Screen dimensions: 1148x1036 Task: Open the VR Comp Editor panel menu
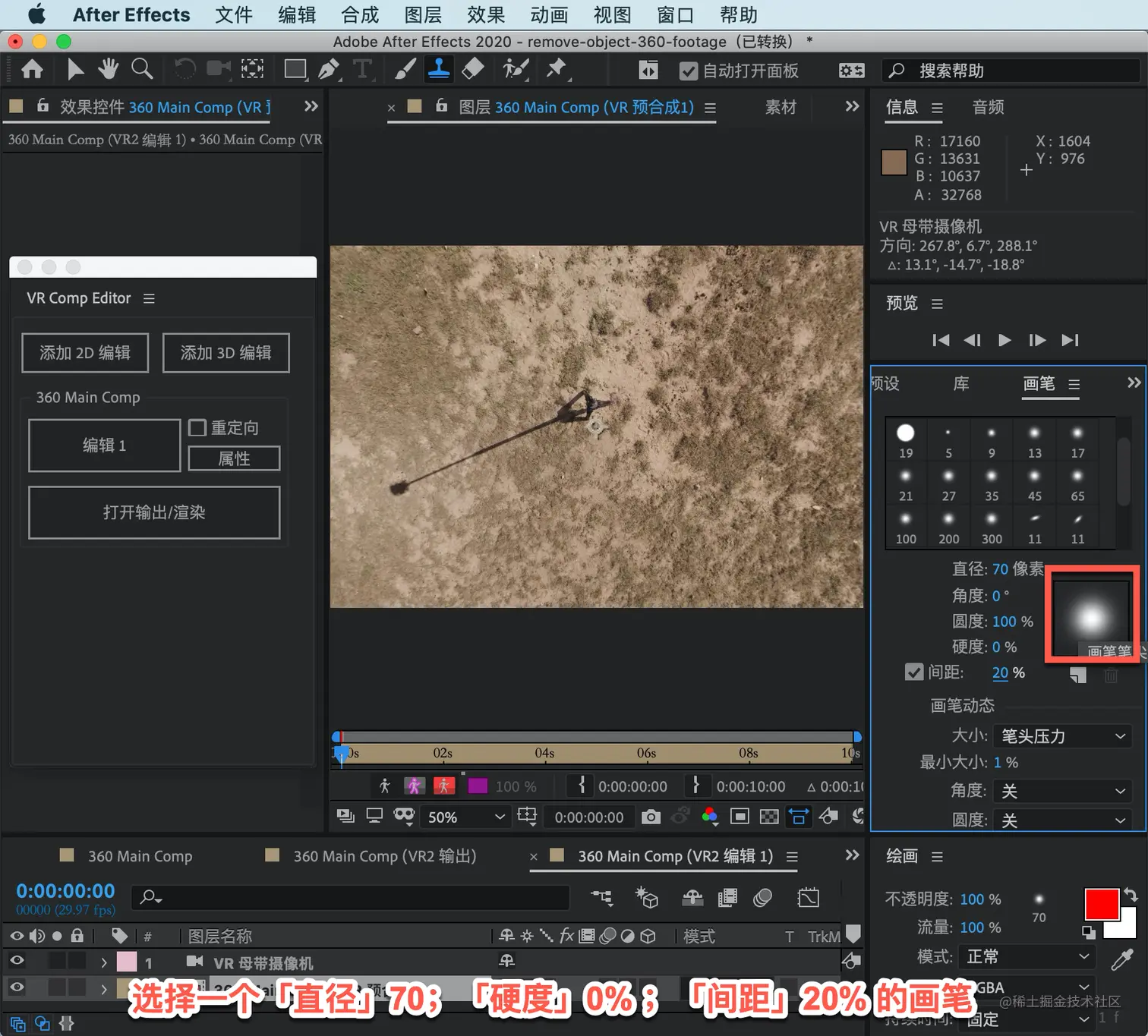pos(149,298)
